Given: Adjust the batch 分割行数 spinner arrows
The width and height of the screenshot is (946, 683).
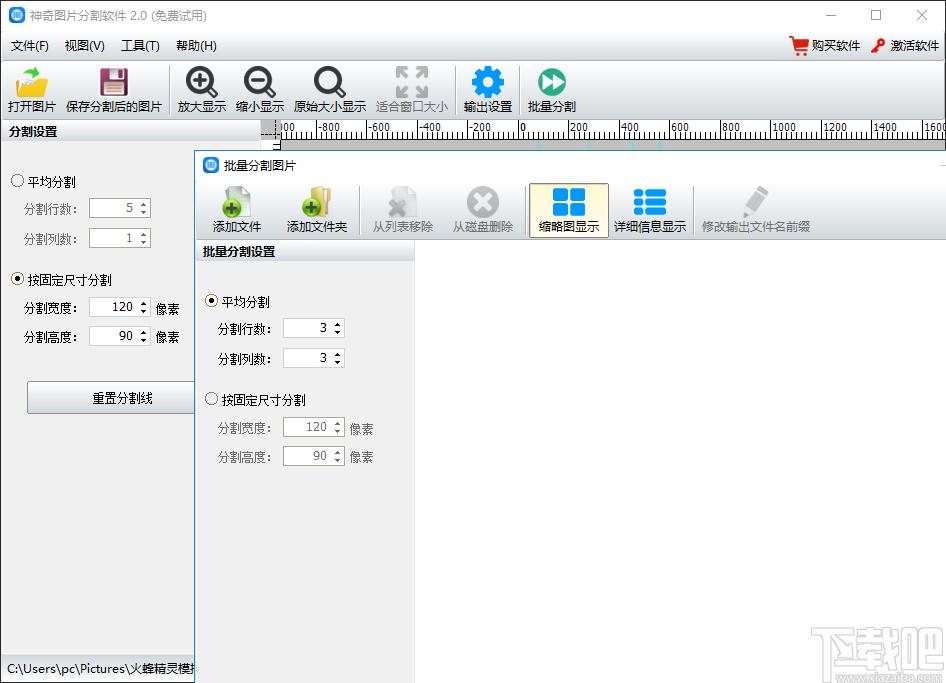Looking at the screenshot, I should tap(337, 328).
